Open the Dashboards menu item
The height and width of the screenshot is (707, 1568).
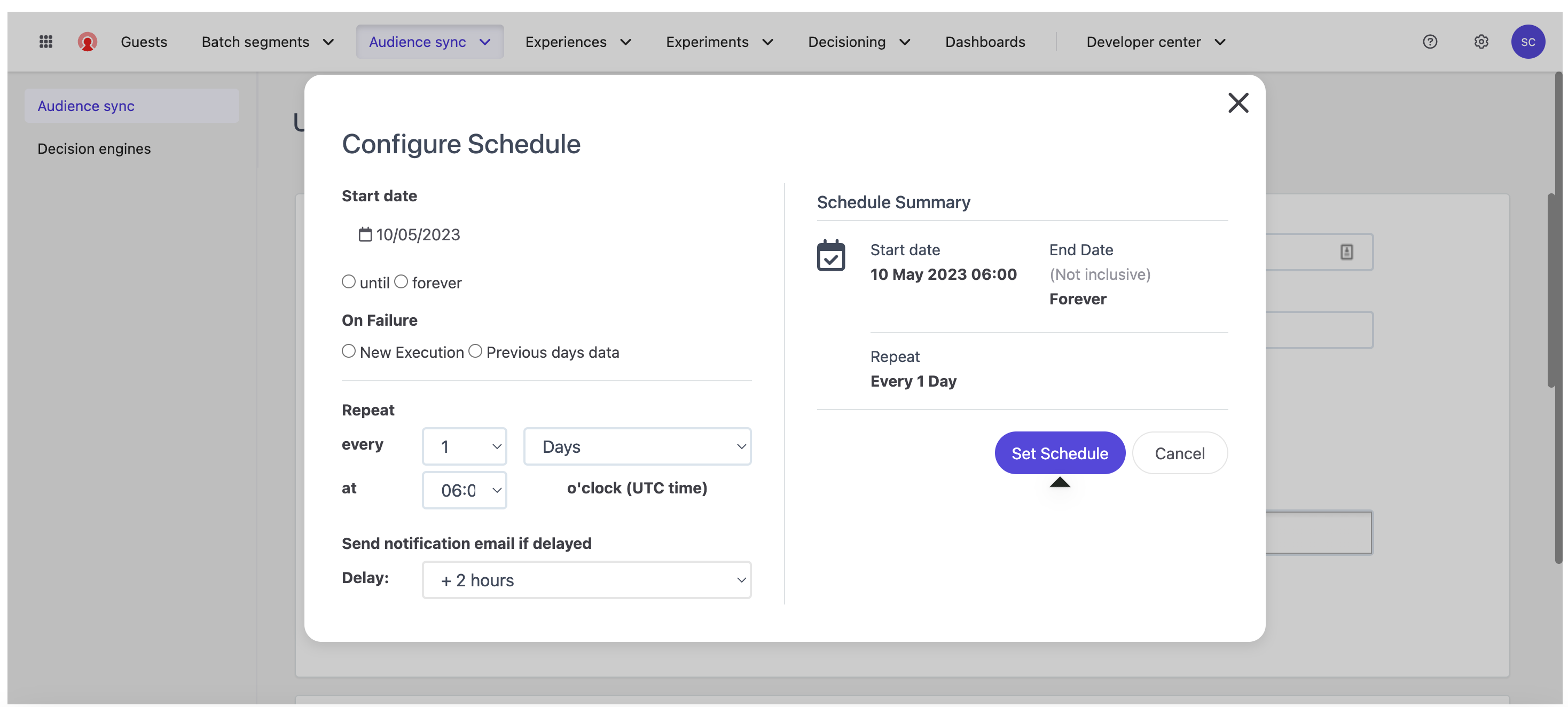click(x=984, y=41)
